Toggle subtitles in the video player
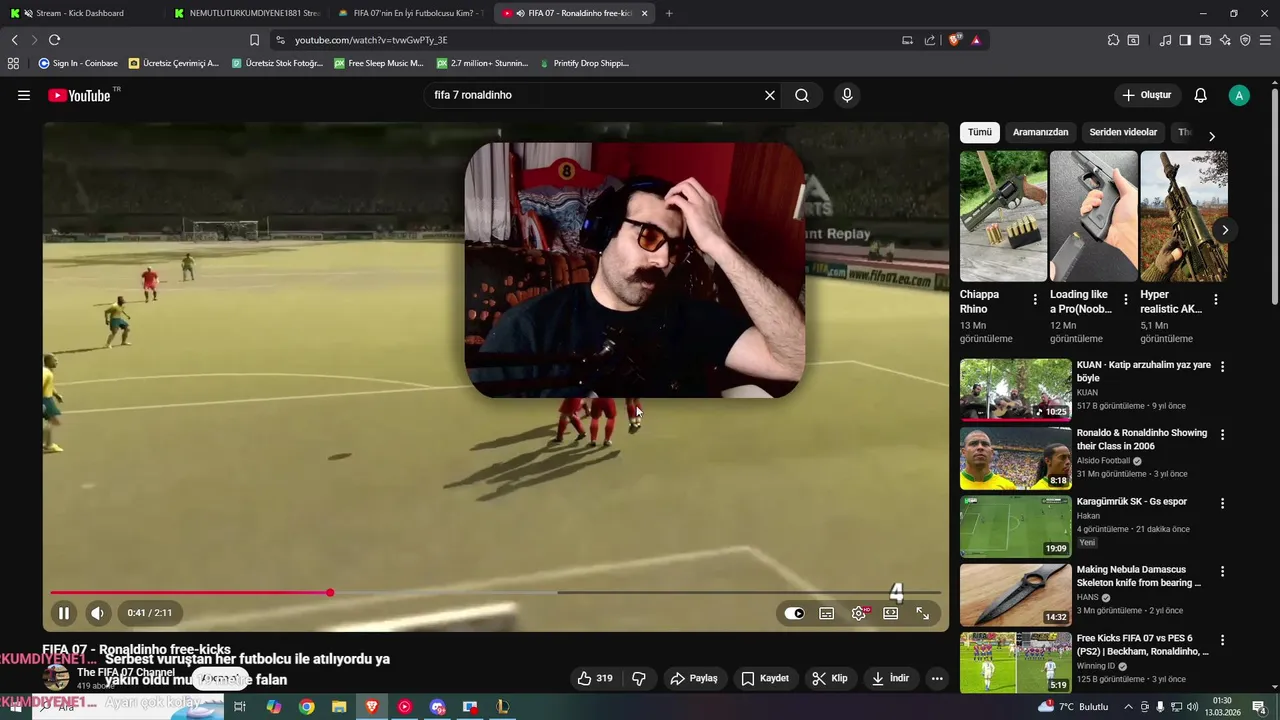 (827, 613)
